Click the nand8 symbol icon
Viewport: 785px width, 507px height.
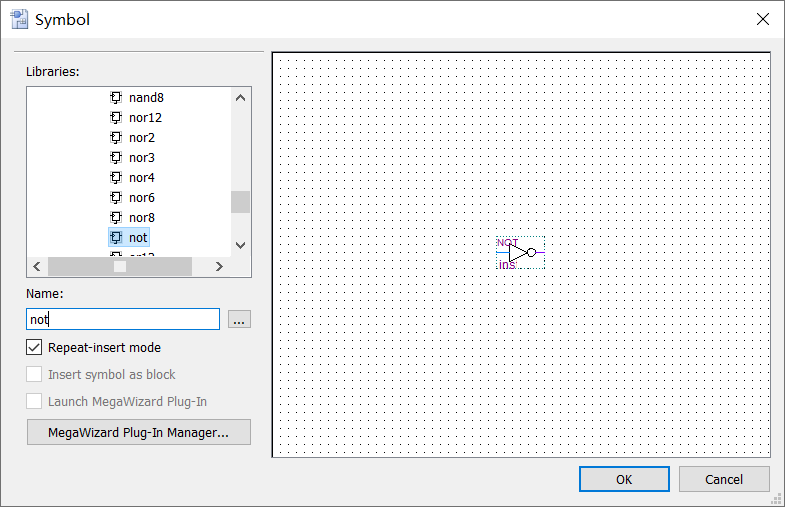(116, 98)
